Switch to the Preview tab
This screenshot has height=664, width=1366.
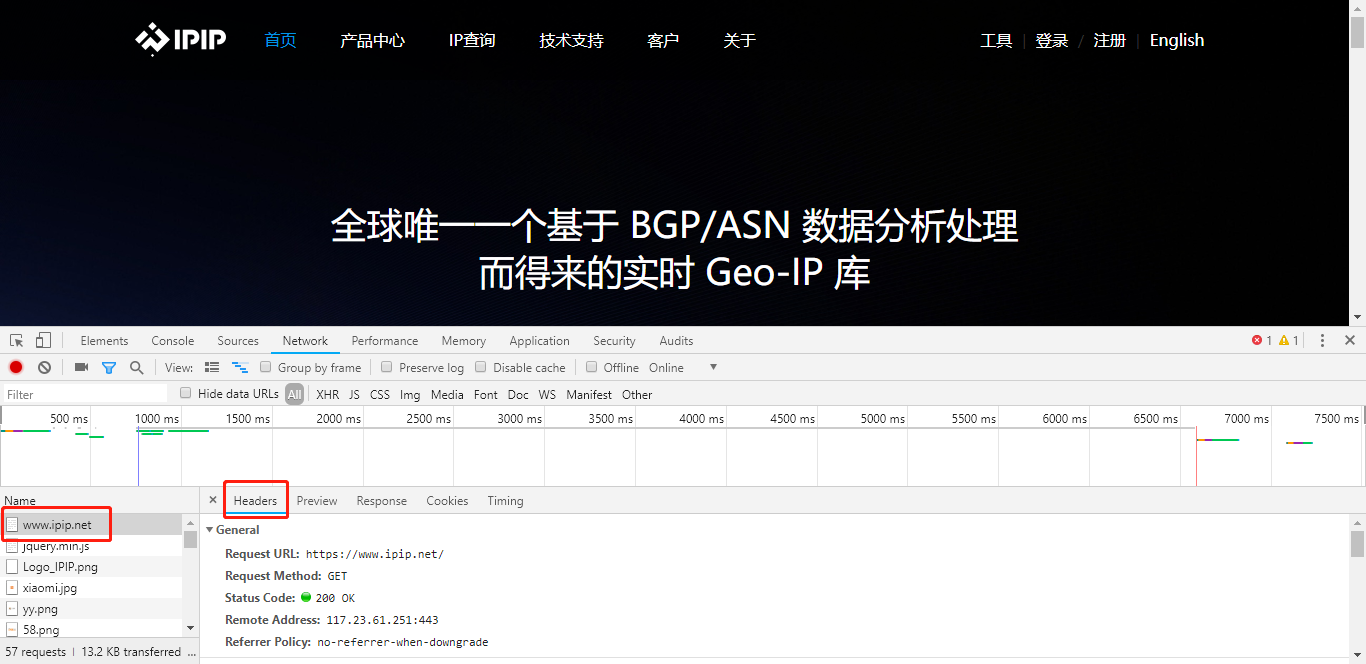click(x=317, y=500)
